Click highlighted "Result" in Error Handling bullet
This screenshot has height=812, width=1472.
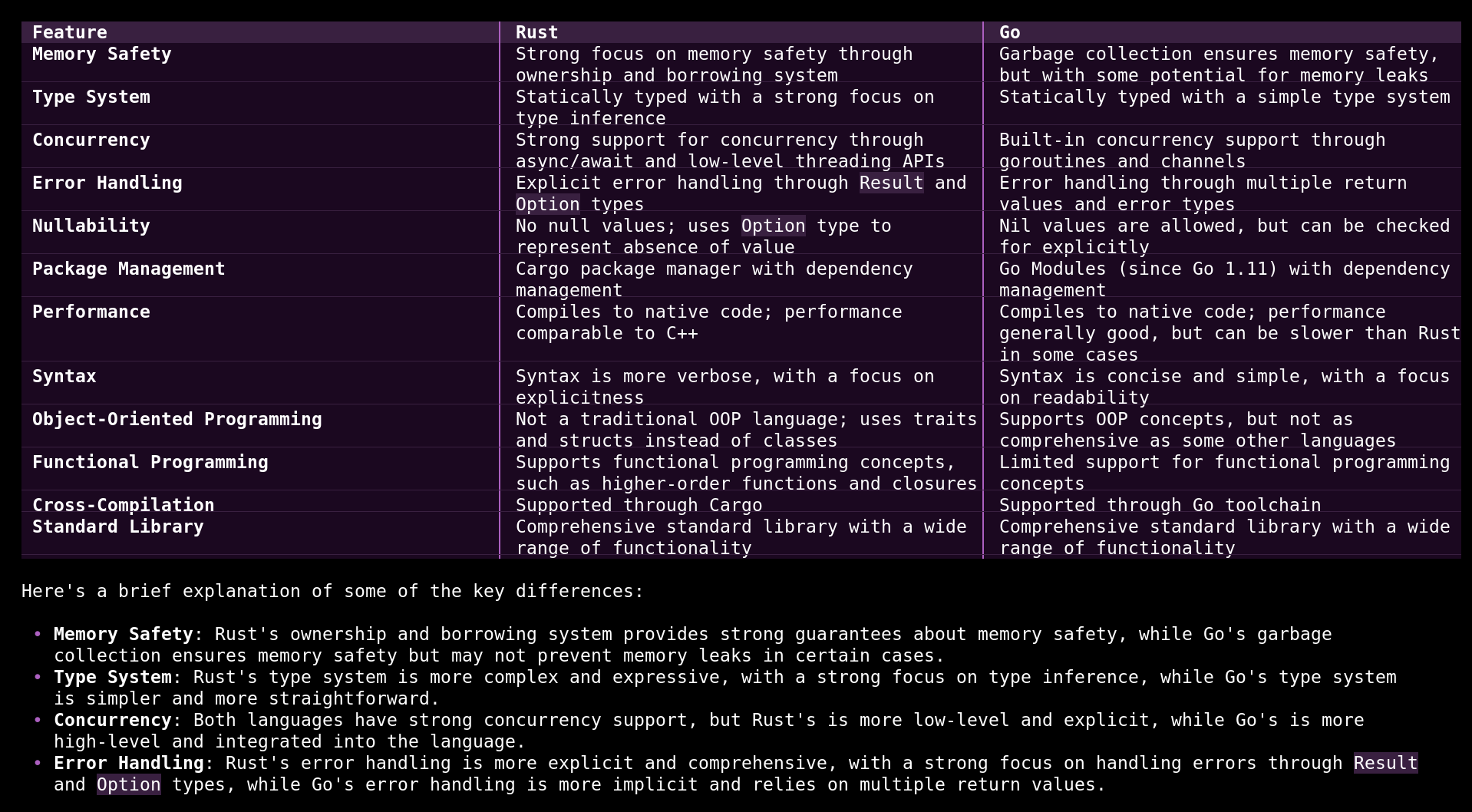pyautogui.click(x=1385, y=763)
